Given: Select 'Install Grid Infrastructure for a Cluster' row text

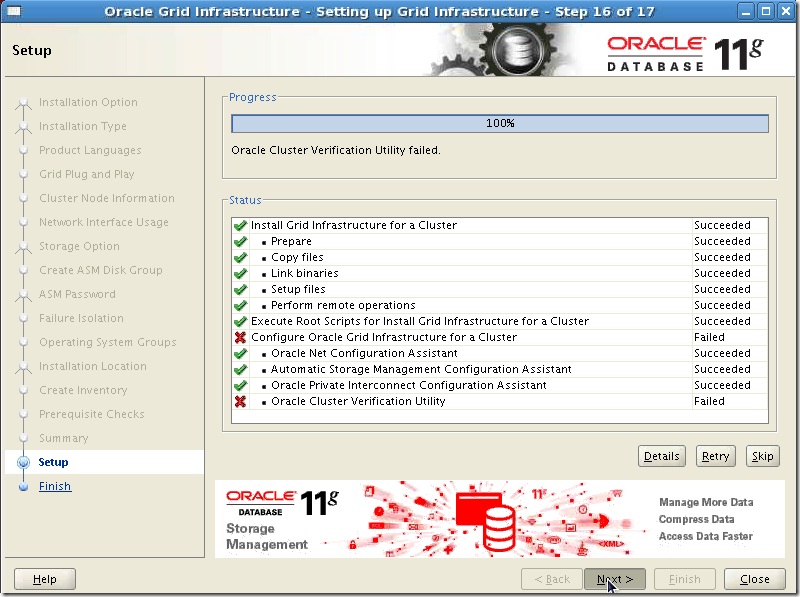Looking at the screenshot, I should (354, 225).
